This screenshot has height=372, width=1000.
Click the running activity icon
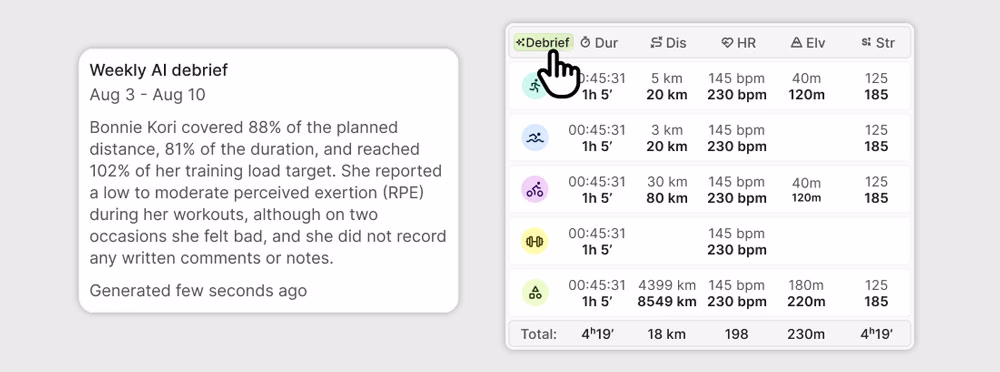(x=535, y=86)
